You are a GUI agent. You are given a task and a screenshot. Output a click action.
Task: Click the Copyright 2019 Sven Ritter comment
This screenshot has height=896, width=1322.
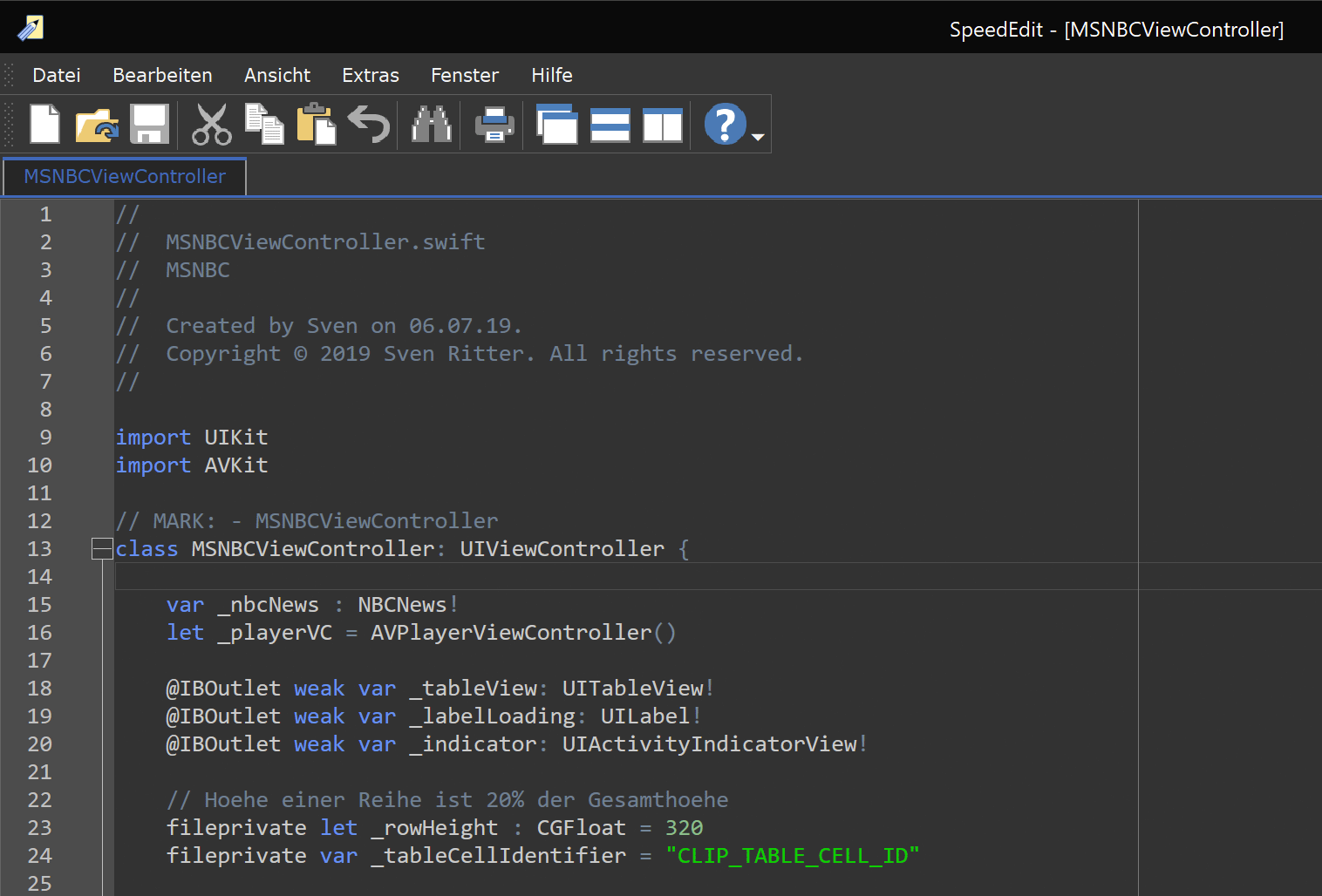tap(484, 353)
